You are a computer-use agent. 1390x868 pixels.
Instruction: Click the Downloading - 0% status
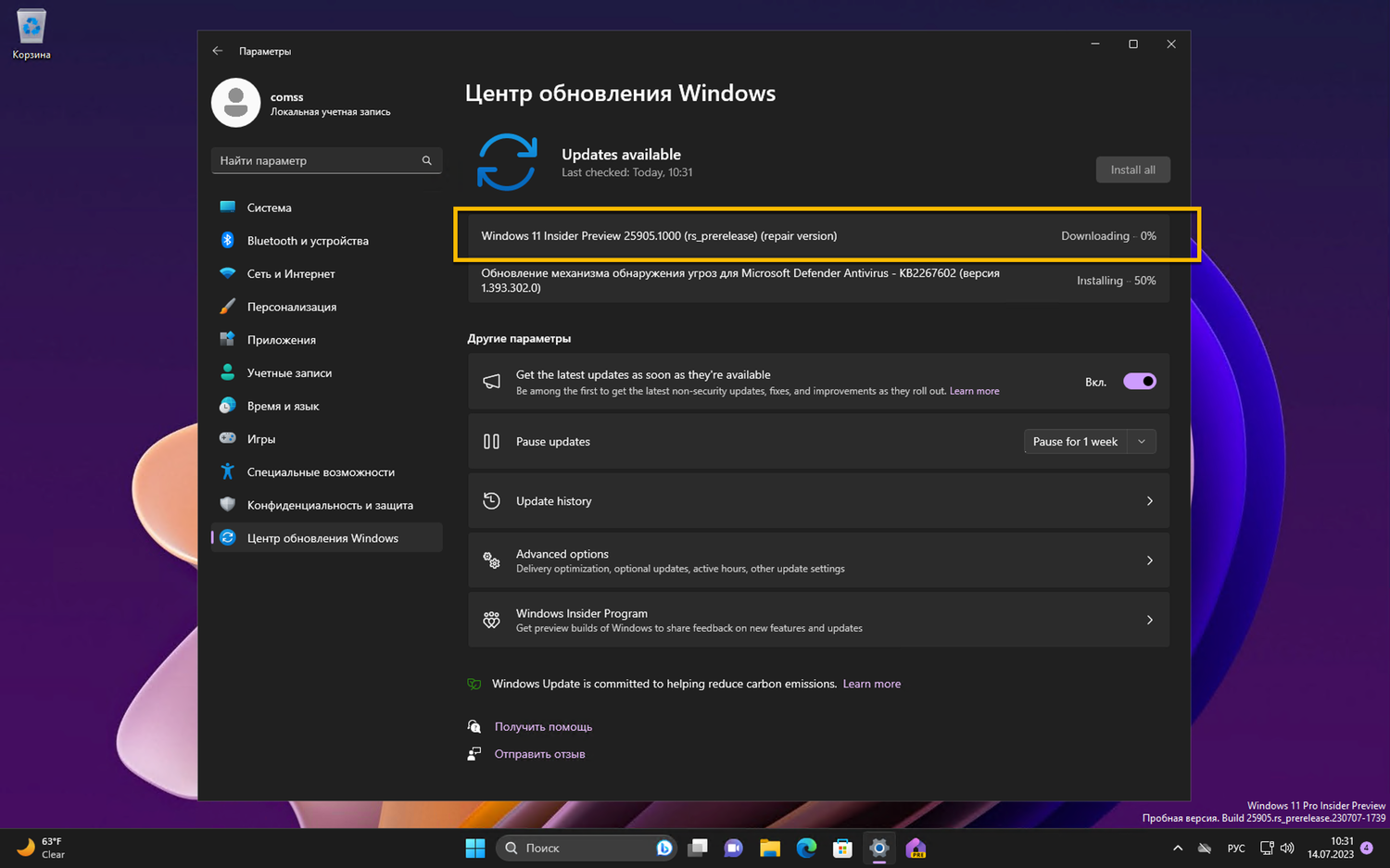point(1108,236)
